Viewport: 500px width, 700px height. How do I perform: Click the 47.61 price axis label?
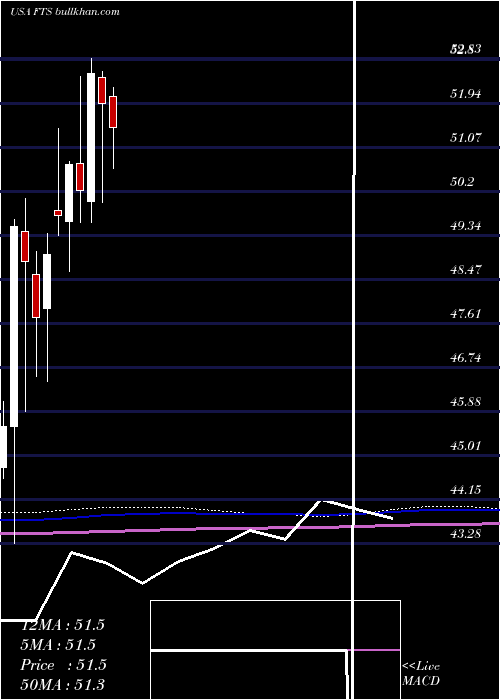(466, 313)
